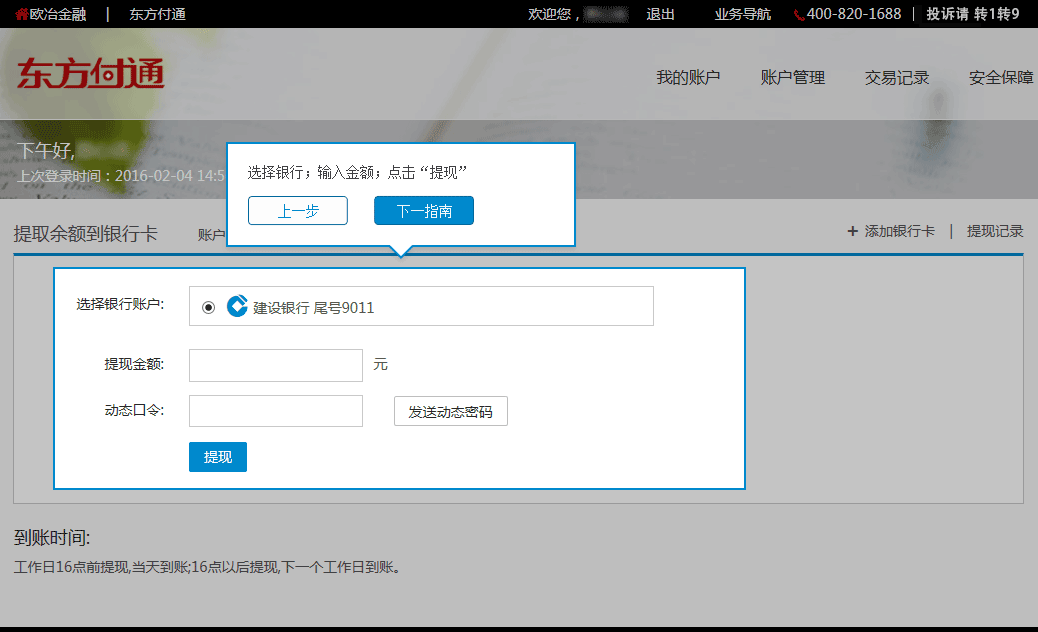The image size is (1038, 632).
Task: Click the blue 提现 submit button
Action: [x=218, y=457]
